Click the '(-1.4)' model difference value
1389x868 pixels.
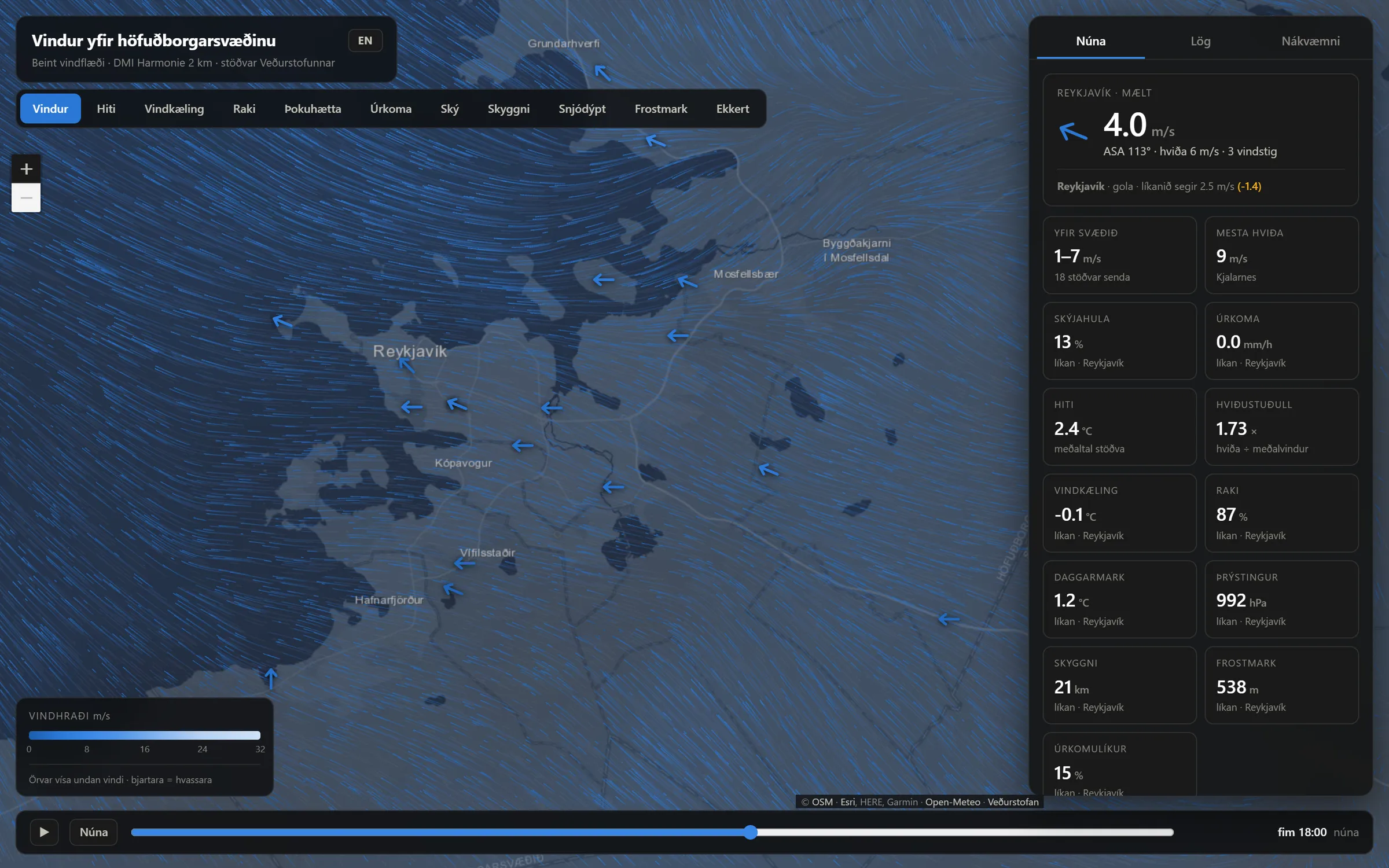[x=1249, y=186]
